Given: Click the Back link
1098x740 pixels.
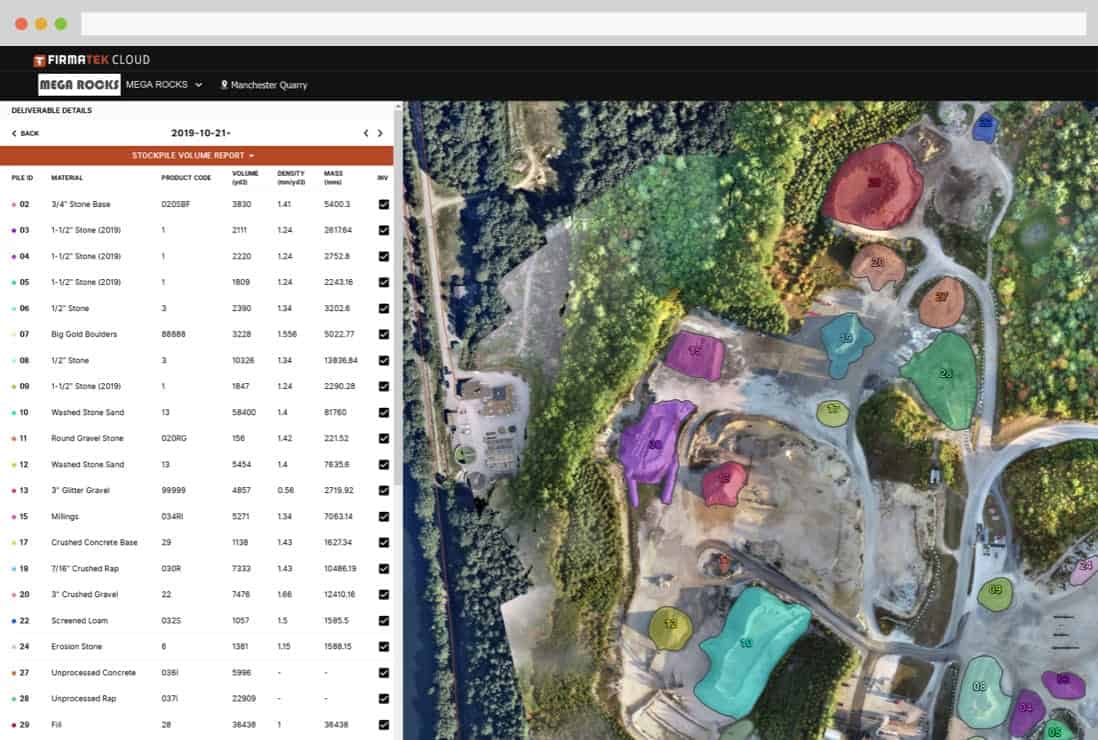Looking at the screenshot, I should coord(25,133).
